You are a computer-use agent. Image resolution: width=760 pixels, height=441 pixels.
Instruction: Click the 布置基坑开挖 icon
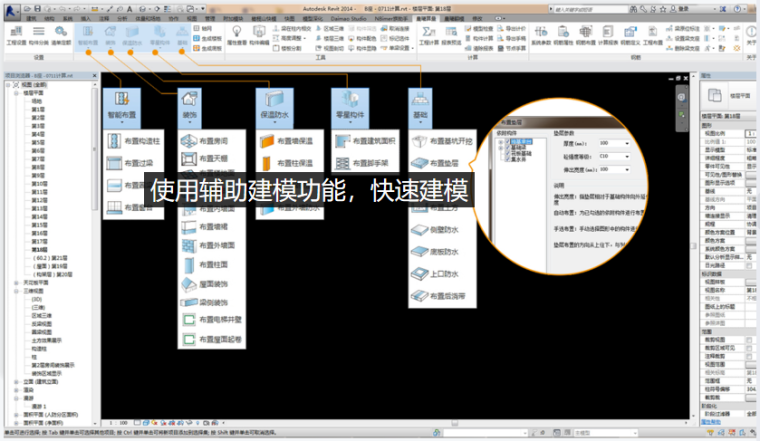(x=418, y=140)
